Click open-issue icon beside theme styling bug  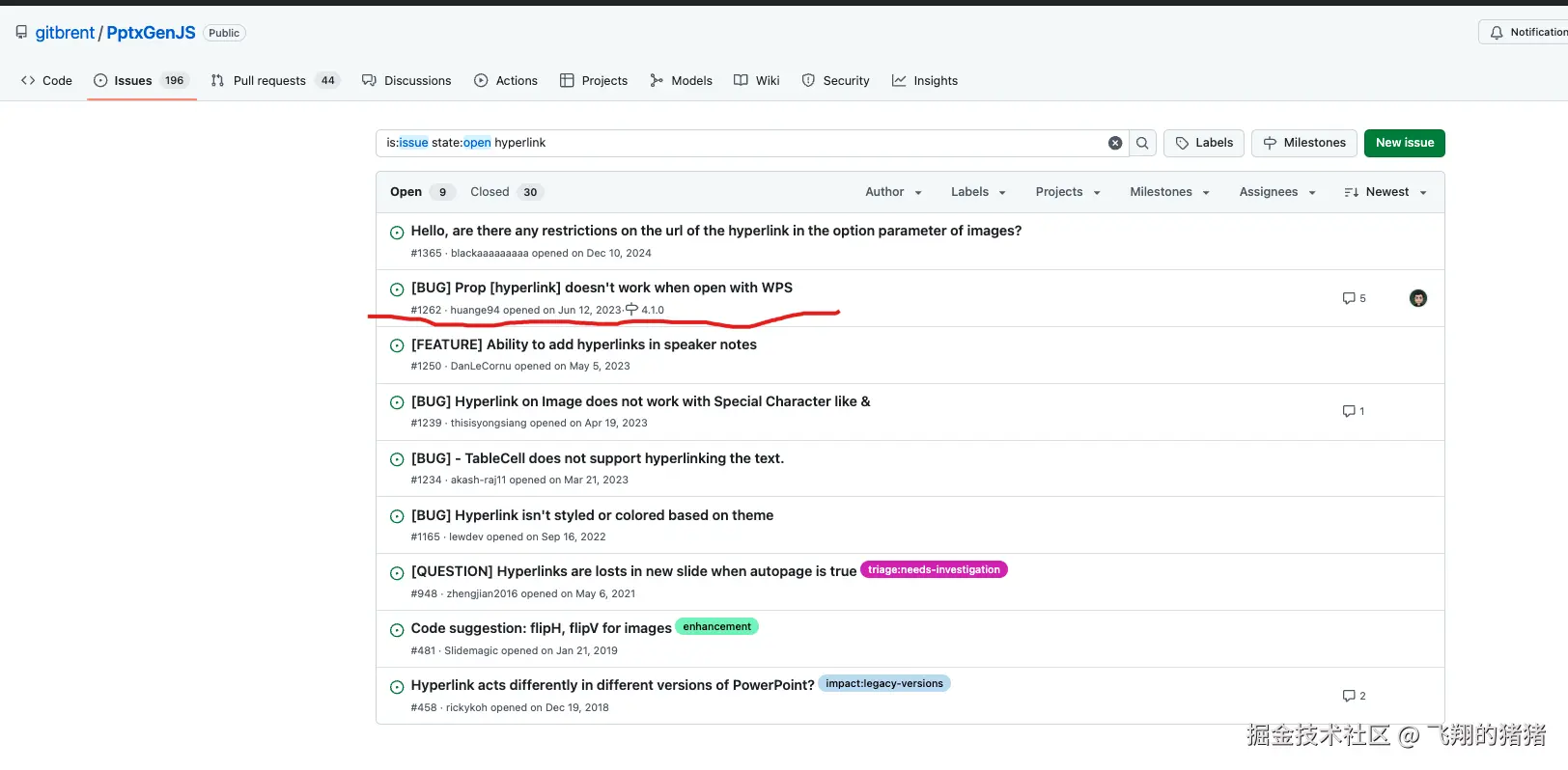(397, 516)
